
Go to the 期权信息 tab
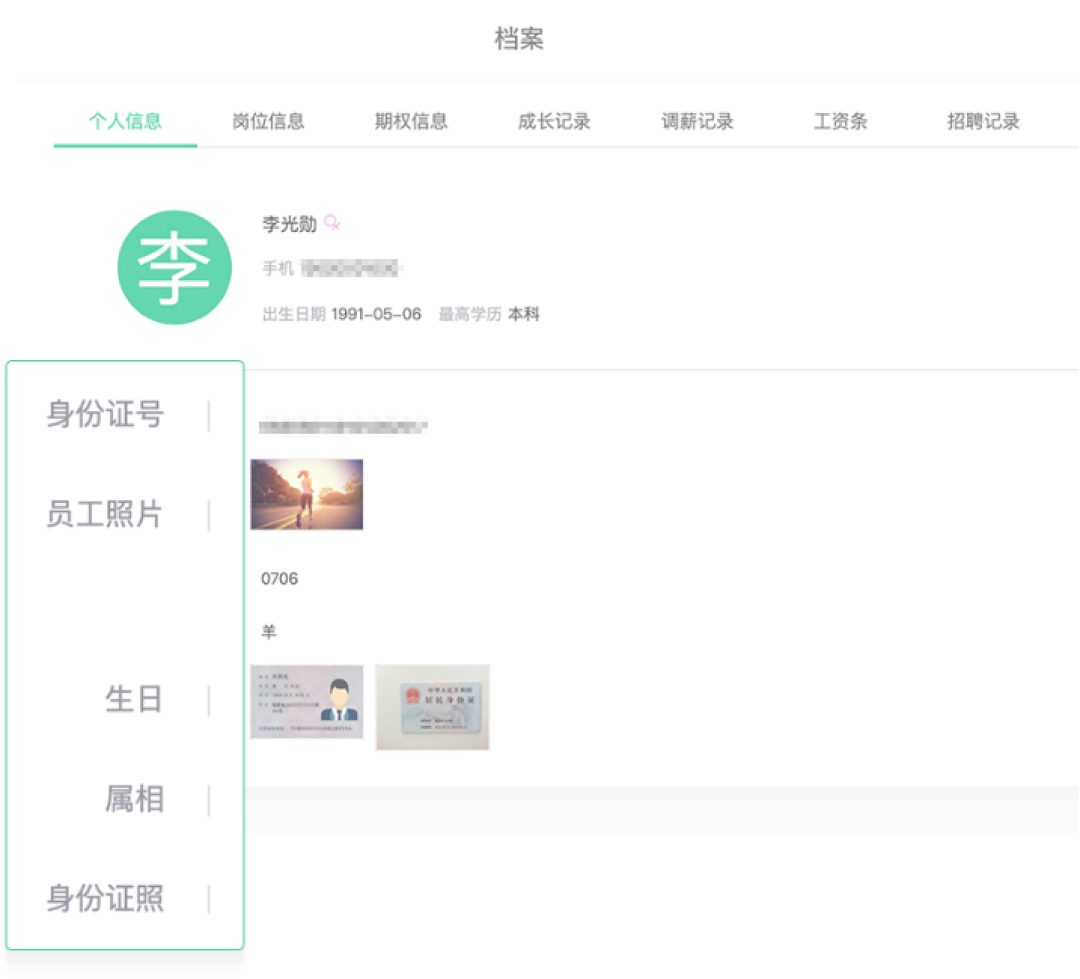point(411,122)
